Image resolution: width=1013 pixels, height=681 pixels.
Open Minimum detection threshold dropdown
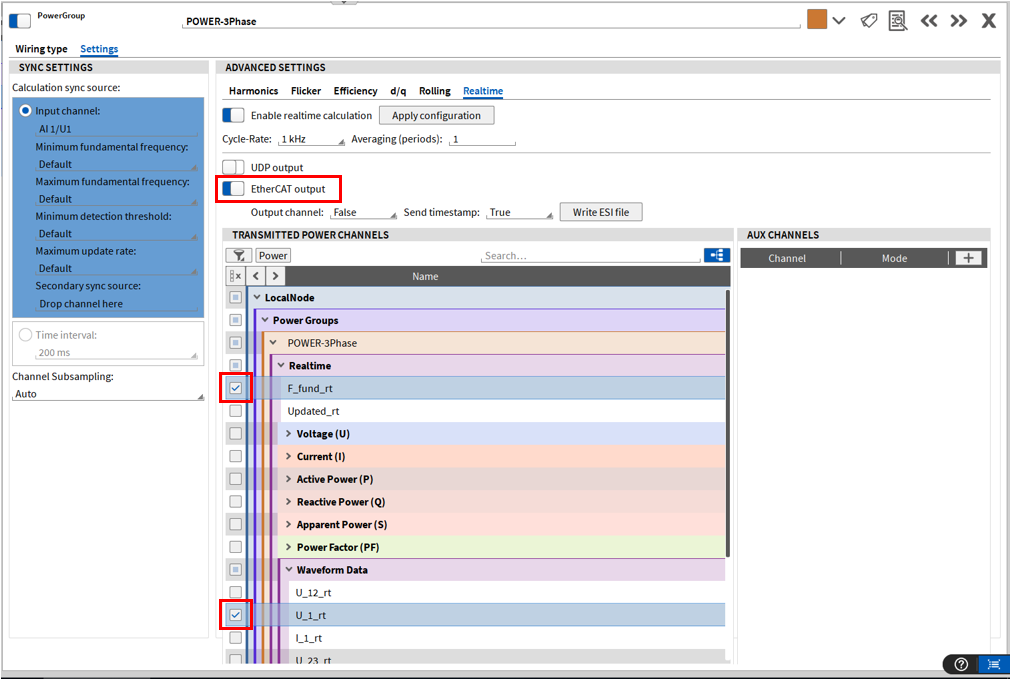coord(116,233)
